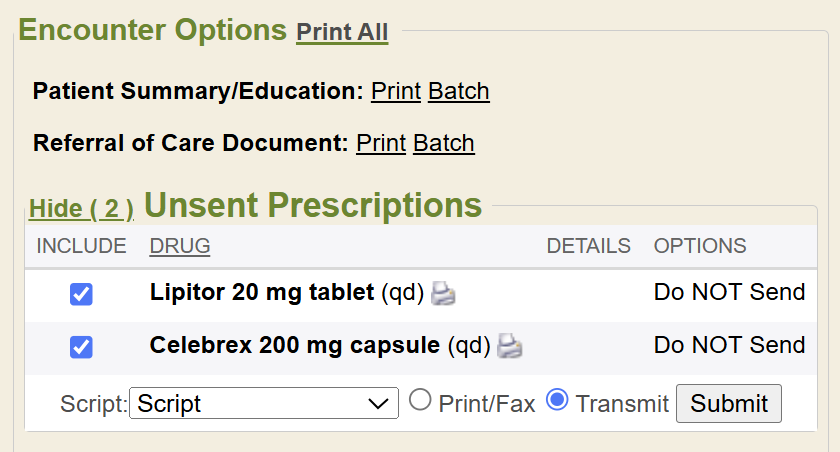This screenshot has width=840, height=452.
Task: Batch the Patient Summary/Education
Action: (459, 92)
